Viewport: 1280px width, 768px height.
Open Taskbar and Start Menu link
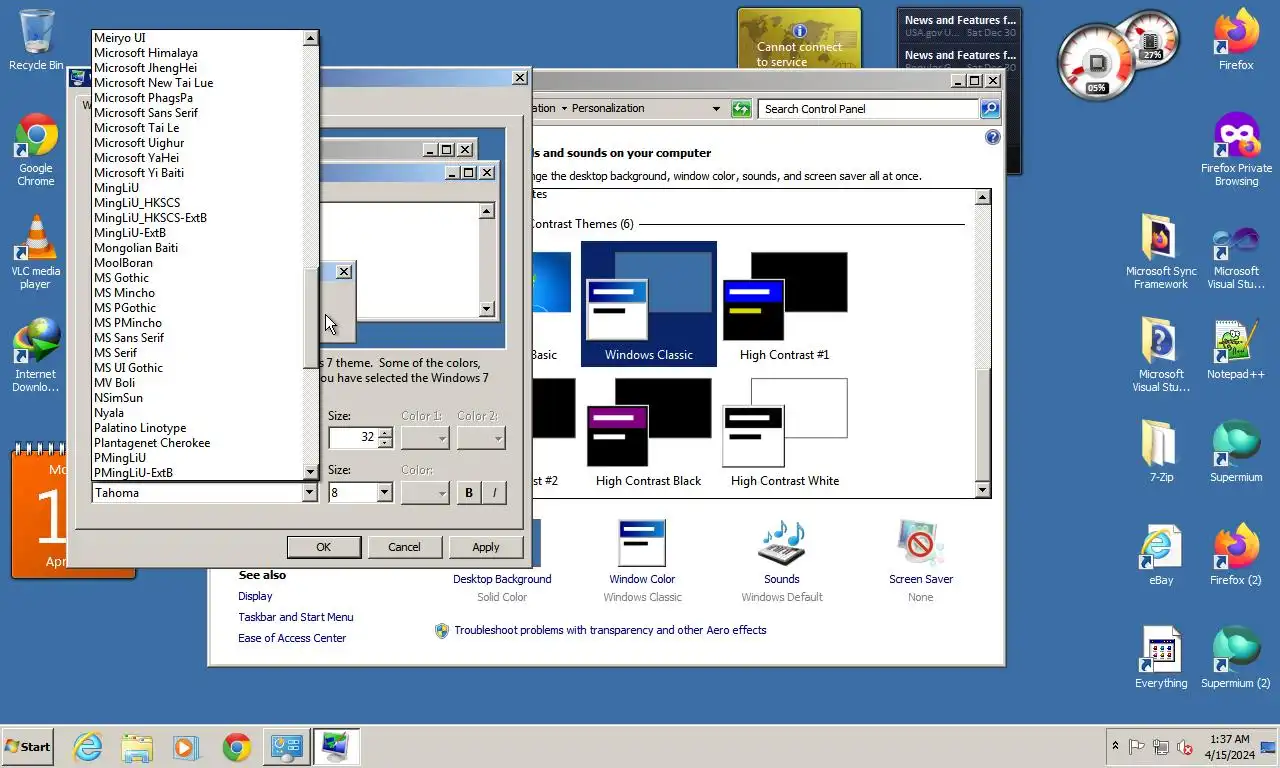(296, 617)
